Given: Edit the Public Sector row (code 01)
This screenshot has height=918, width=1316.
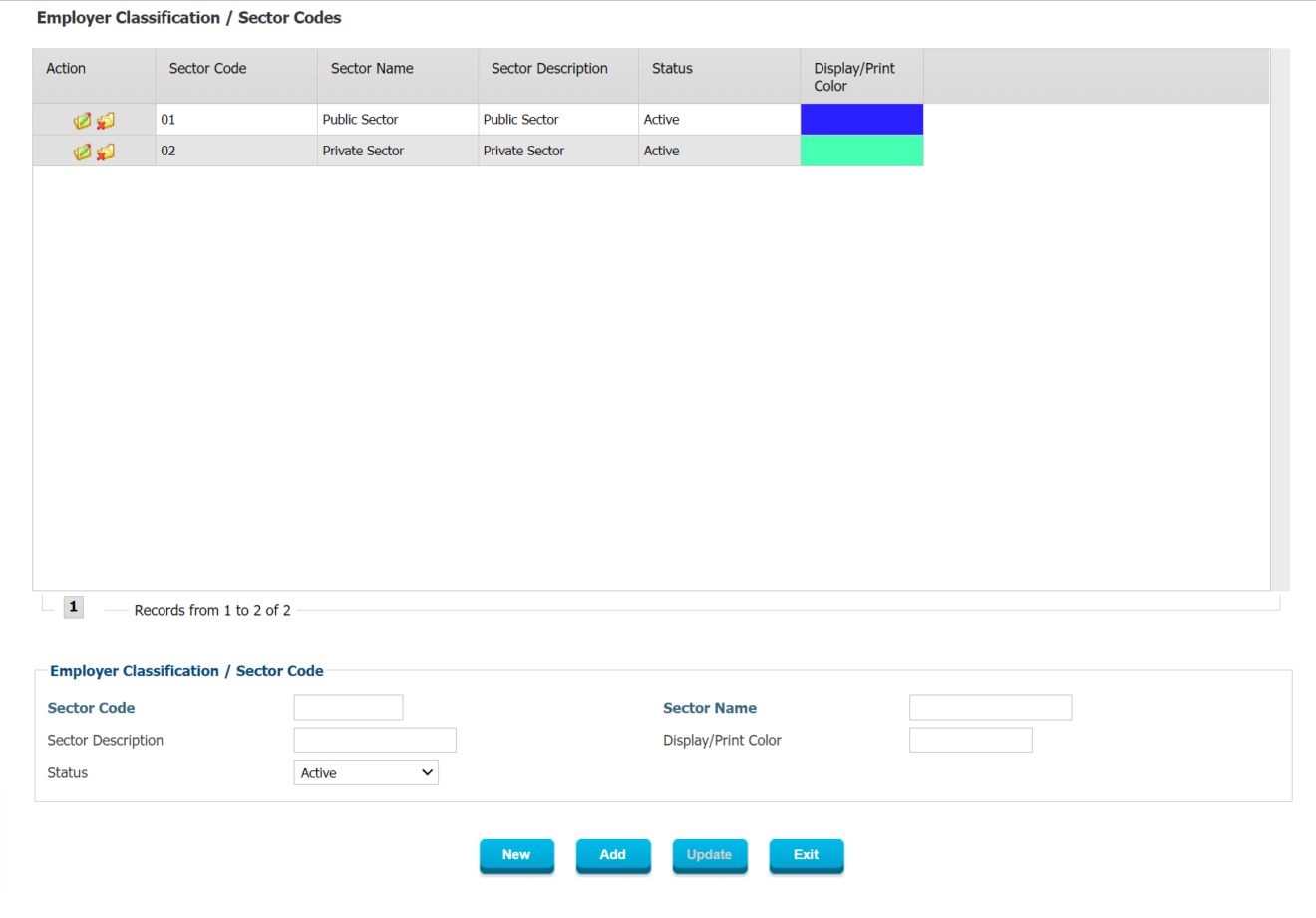Looking at the screenshot, I should [x=82, y=120].
